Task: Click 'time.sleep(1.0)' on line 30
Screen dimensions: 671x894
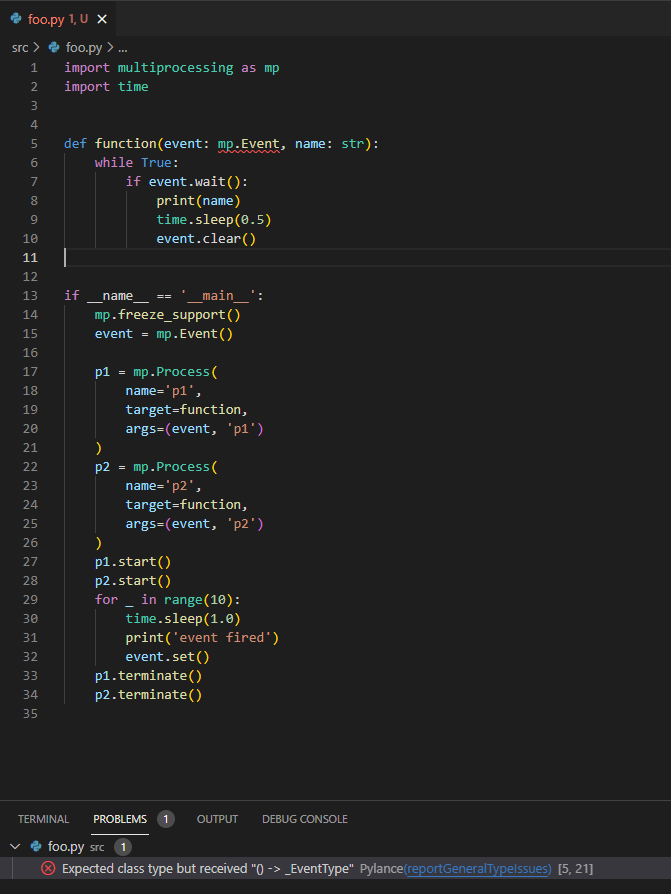Action: [183, 619]
